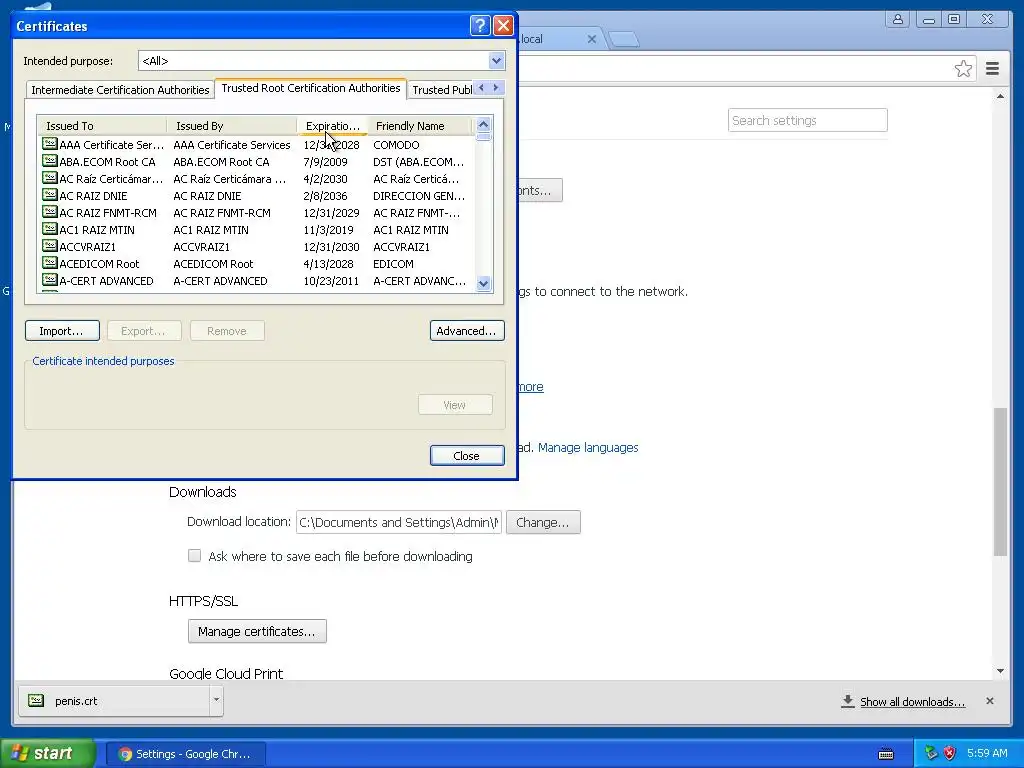Open the Windows Start menu
The height and width of the screenshot is (768, 1024).
pyautogui.click(x=48, y=754)
